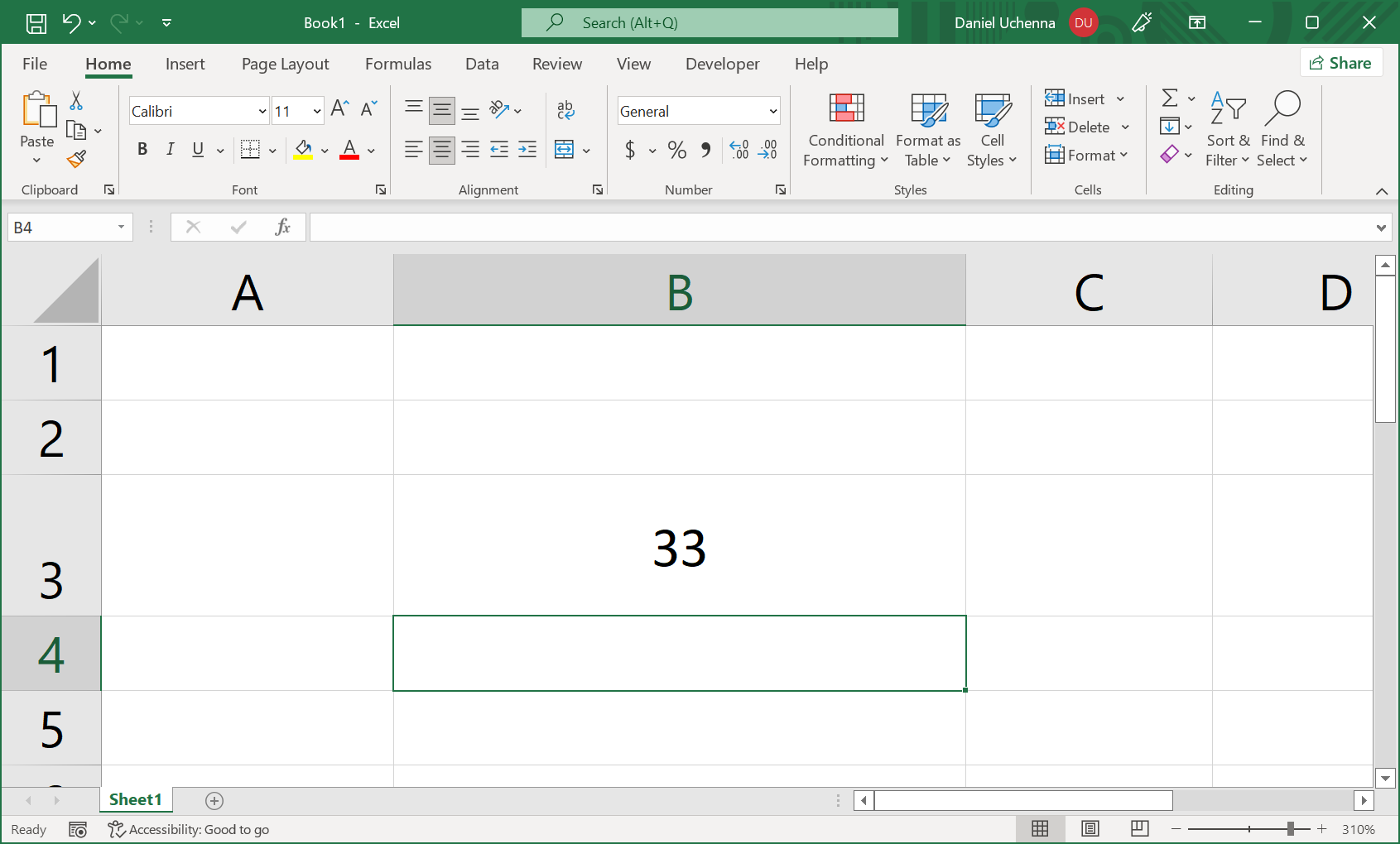1400x844 pixels.
Task: Select the Wrap Text icon
Action: click(565, 110)
